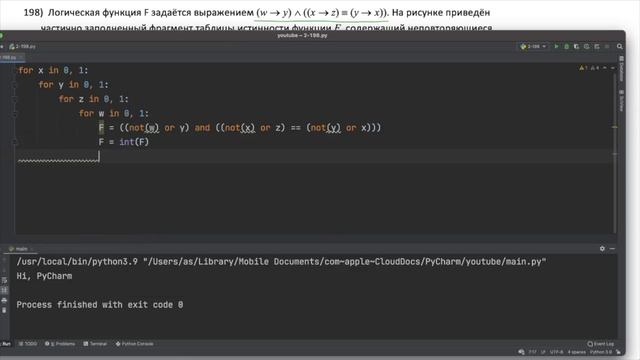
Task: Open the Problems tool window tab
Action: [x=60, y=344]
